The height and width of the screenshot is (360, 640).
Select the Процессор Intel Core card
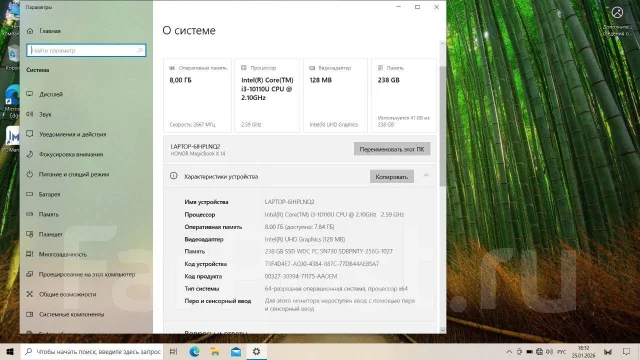tap(267, 96)
